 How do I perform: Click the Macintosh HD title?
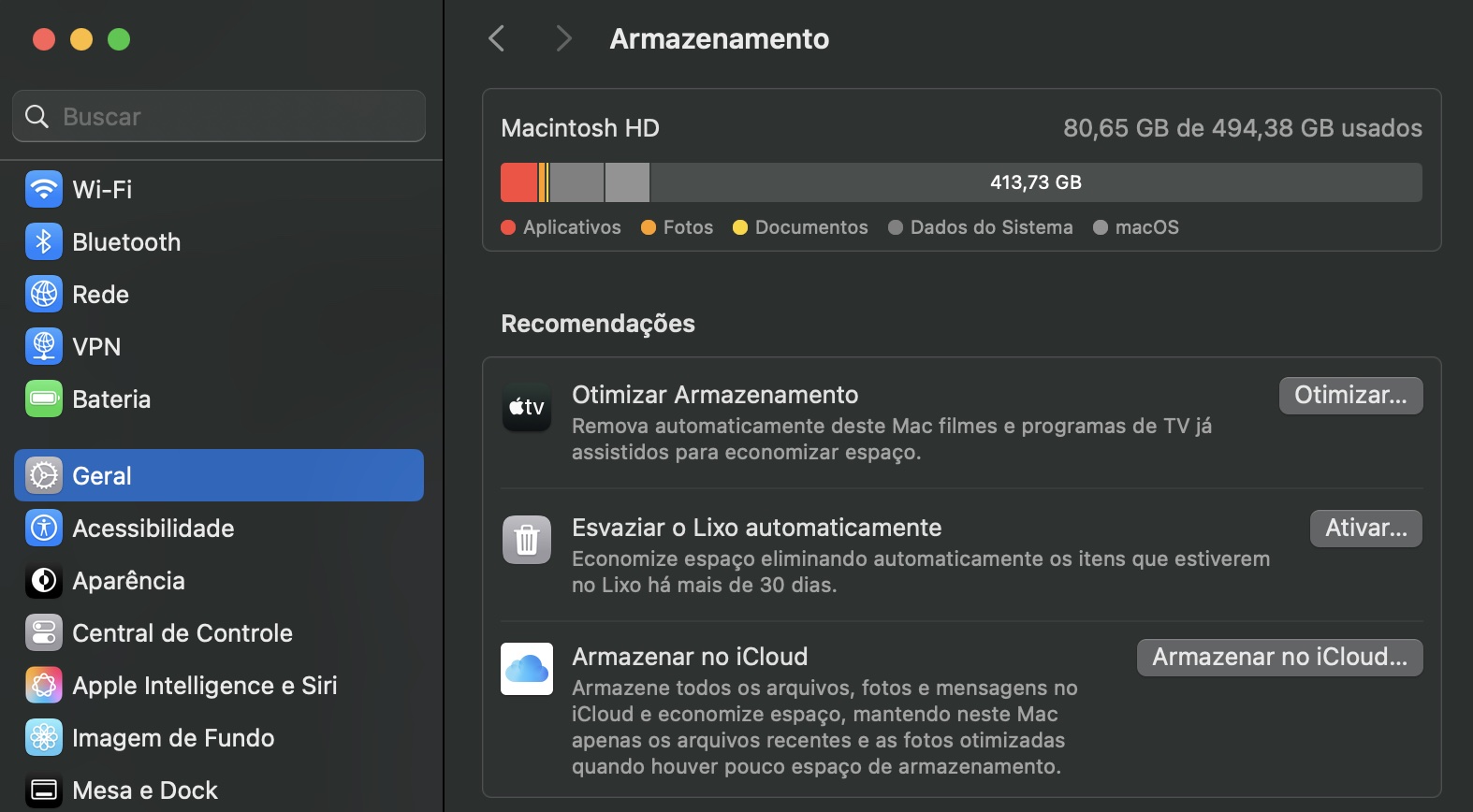click(580, 128)
